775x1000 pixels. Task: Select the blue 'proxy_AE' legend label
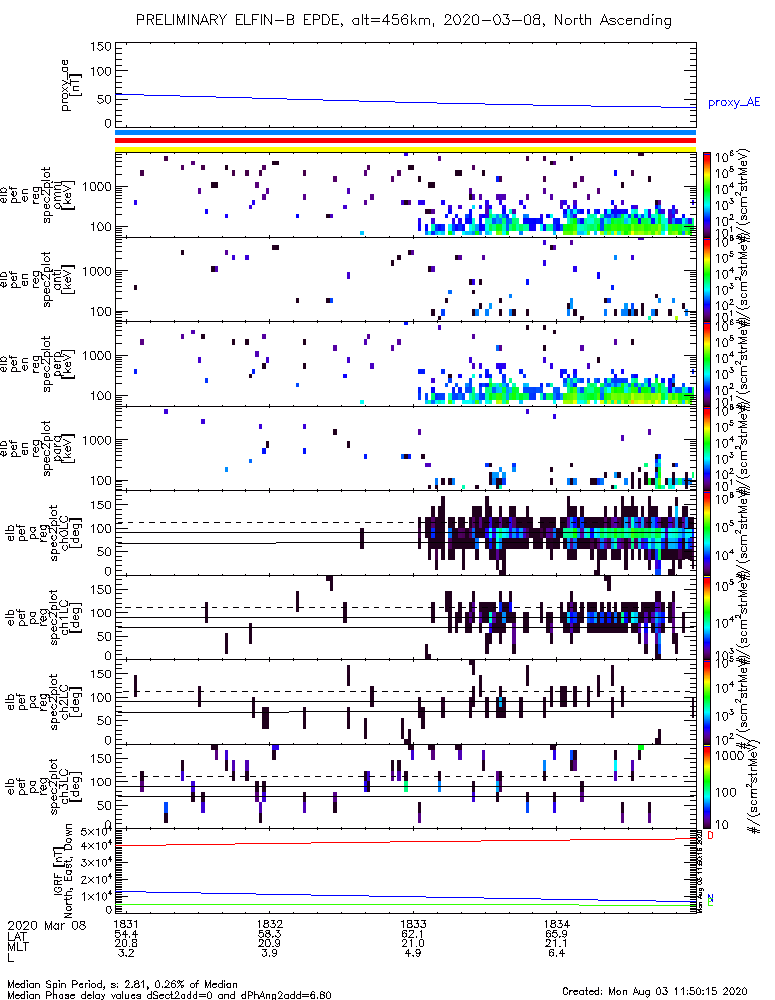pyautogui.click(x=734, y=103)
